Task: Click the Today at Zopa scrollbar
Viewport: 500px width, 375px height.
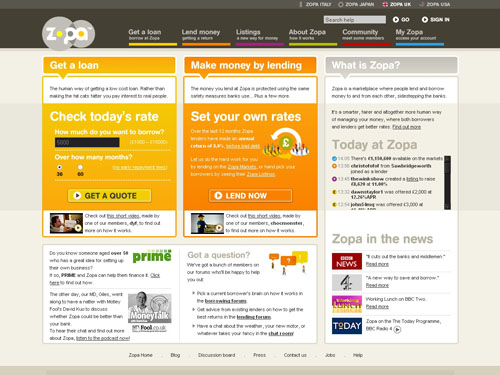Action: [447, 183]
